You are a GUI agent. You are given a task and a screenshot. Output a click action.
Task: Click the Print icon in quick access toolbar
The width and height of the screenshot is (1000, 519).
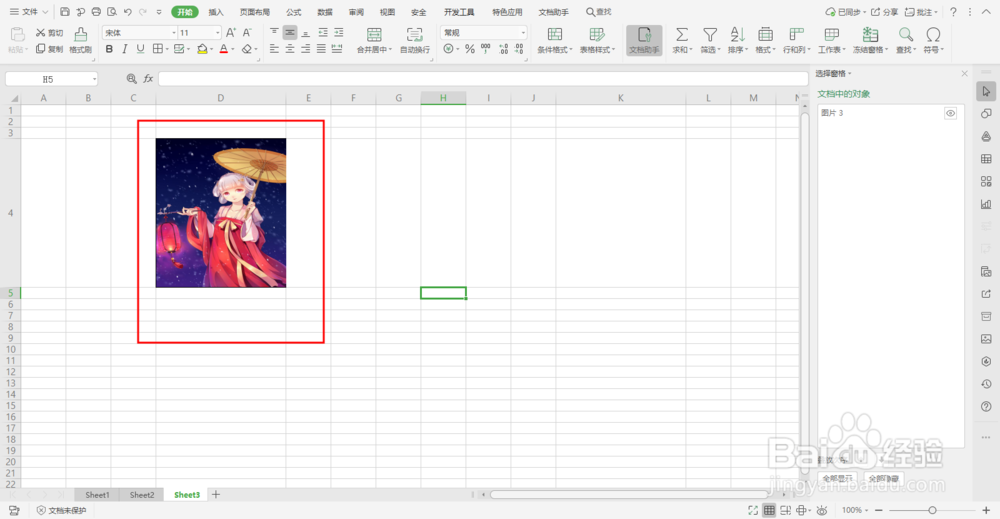point(96,11)
